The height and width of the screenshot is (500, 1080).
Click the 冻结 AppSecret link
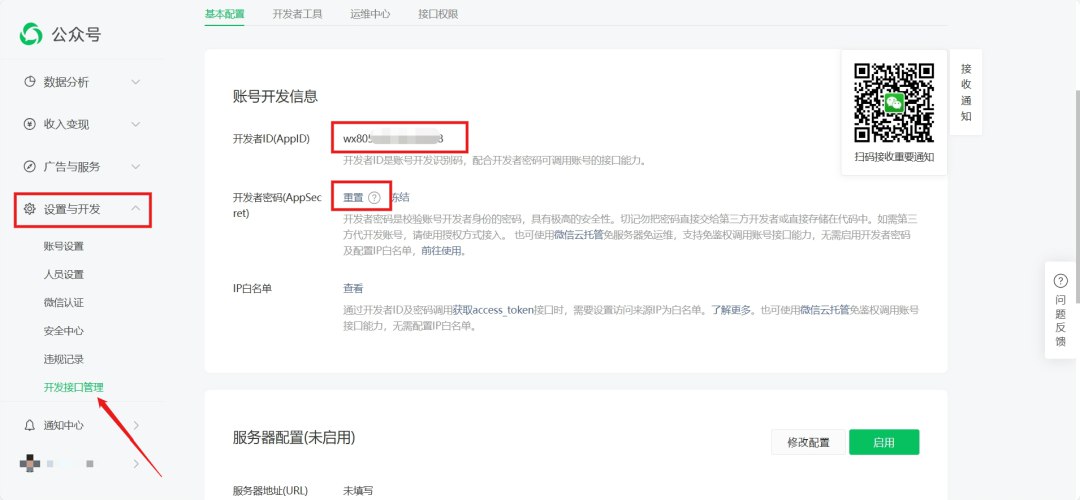point(400,198)
